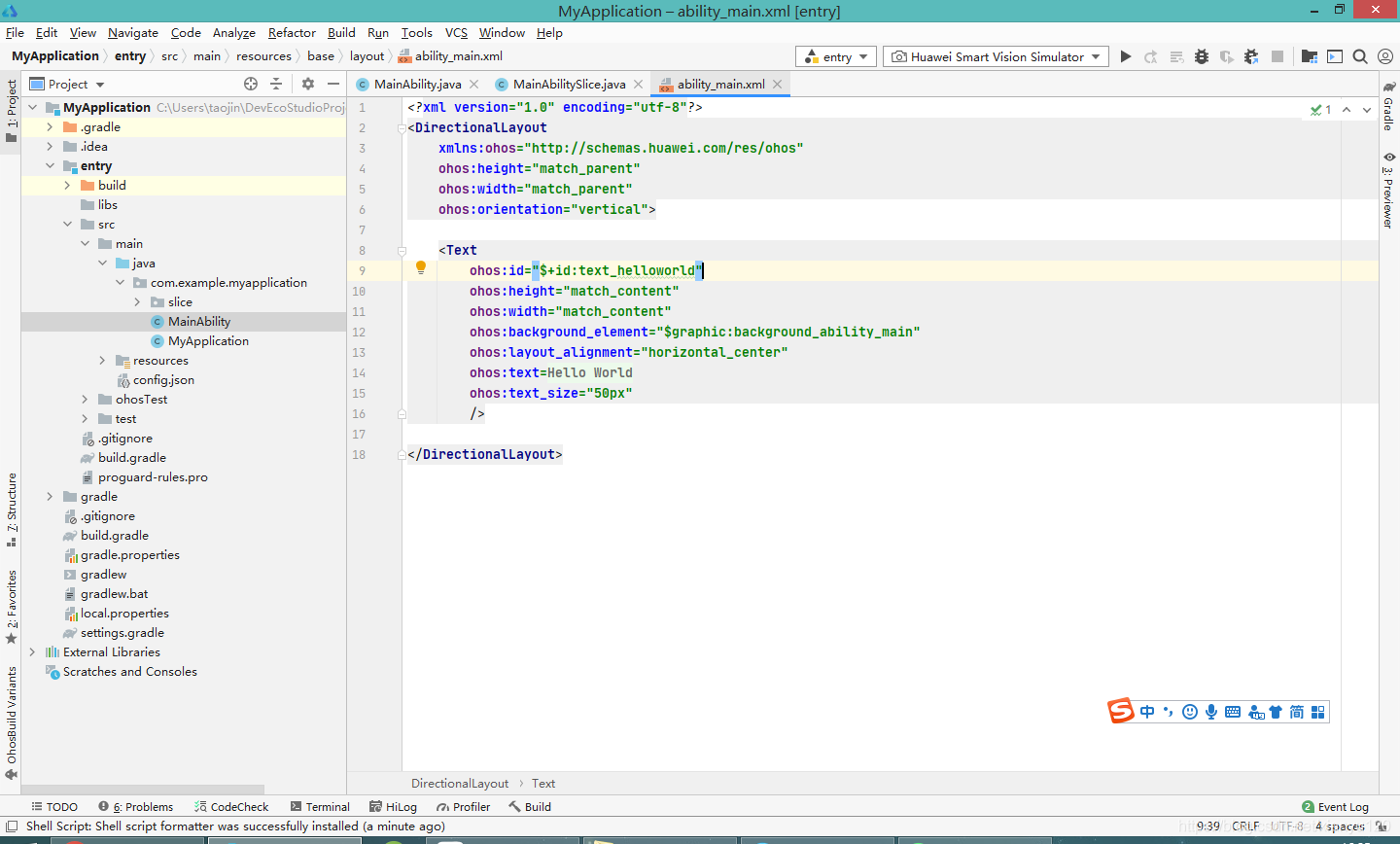The height and width of the screenshot is (844, 1400).
Task: Toggle IME Chinese/English mode
Action: point(1147,712)
